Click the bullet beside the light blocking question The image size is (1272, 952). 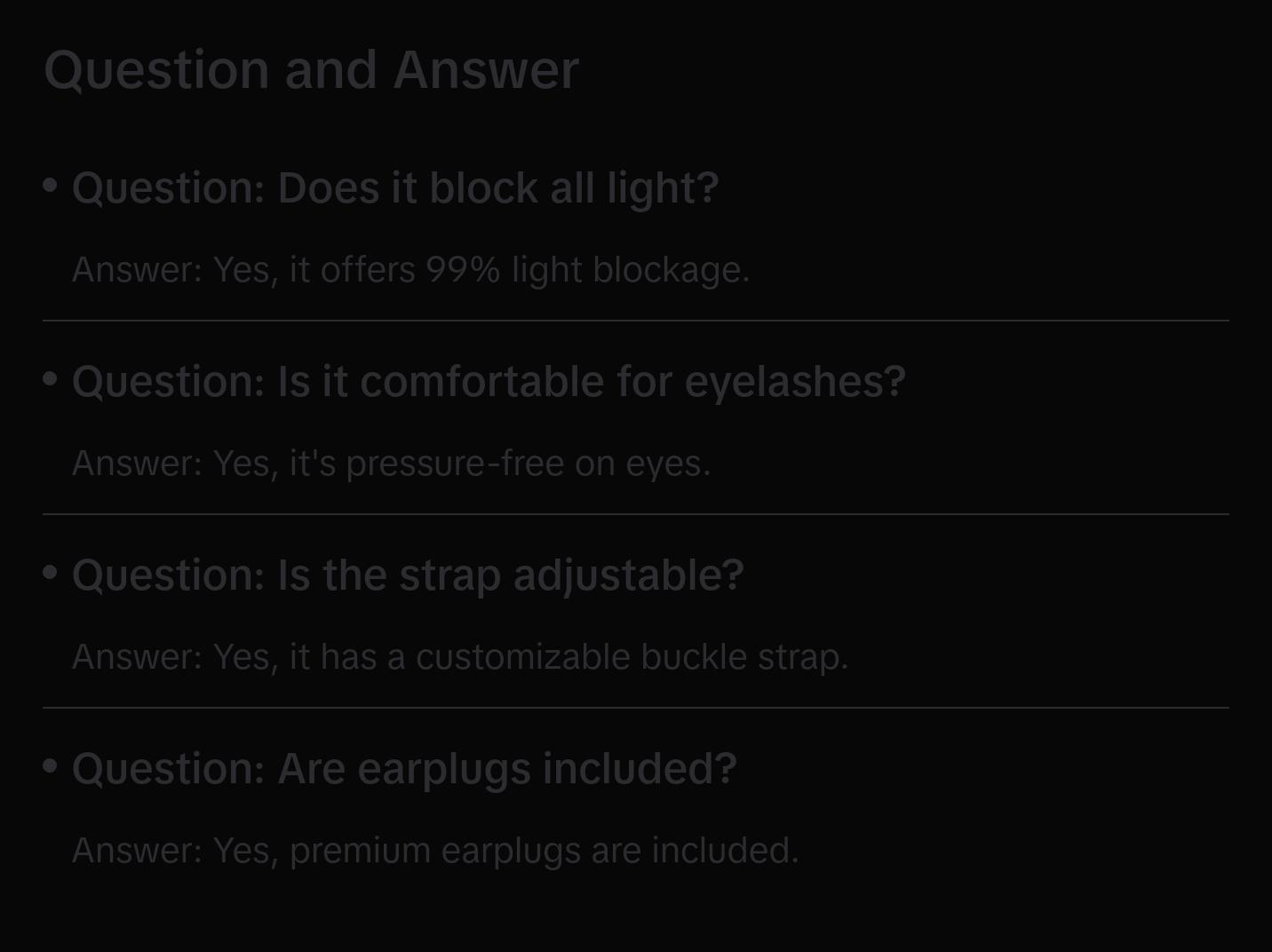click(x=51, y=186)
